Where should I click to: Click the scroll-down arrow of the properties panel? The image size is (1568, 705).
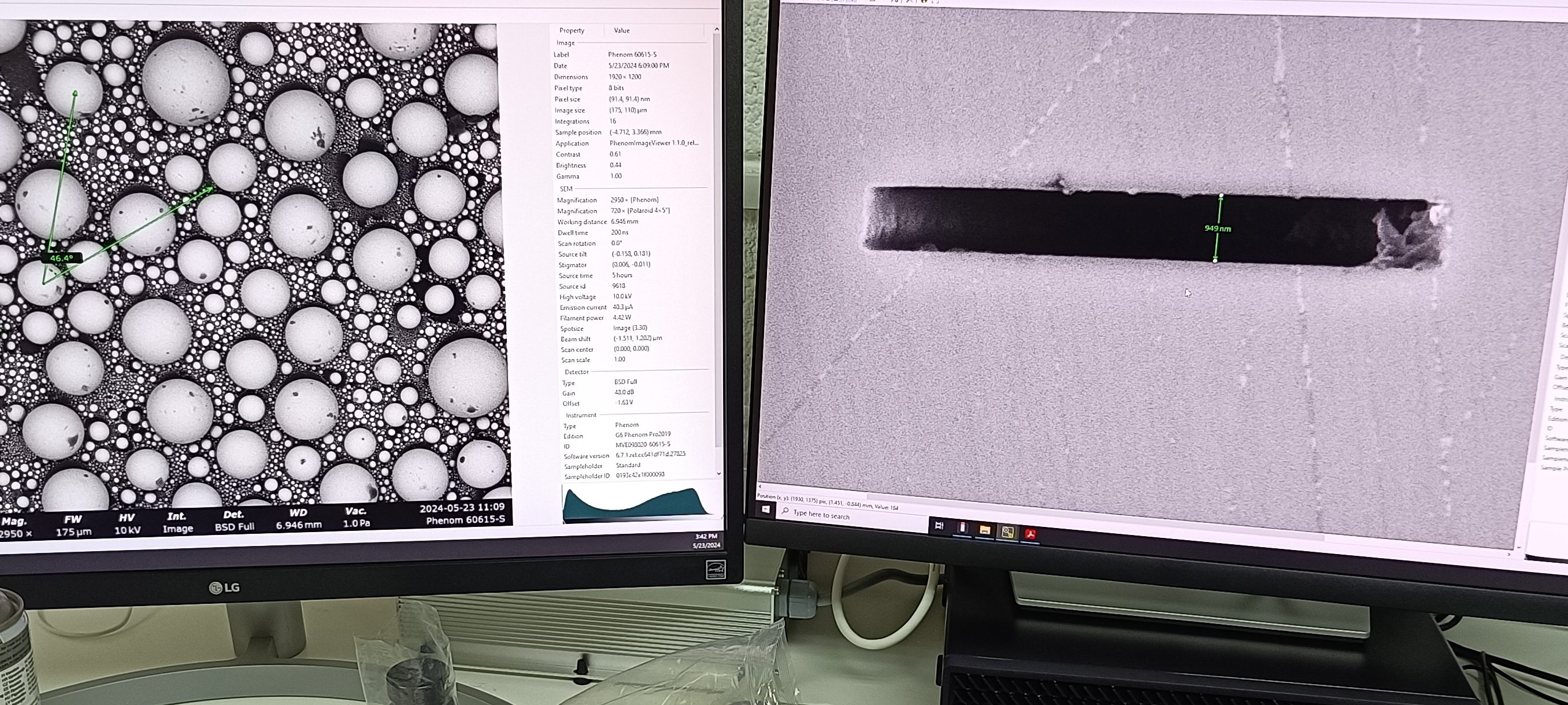(719, 473)
